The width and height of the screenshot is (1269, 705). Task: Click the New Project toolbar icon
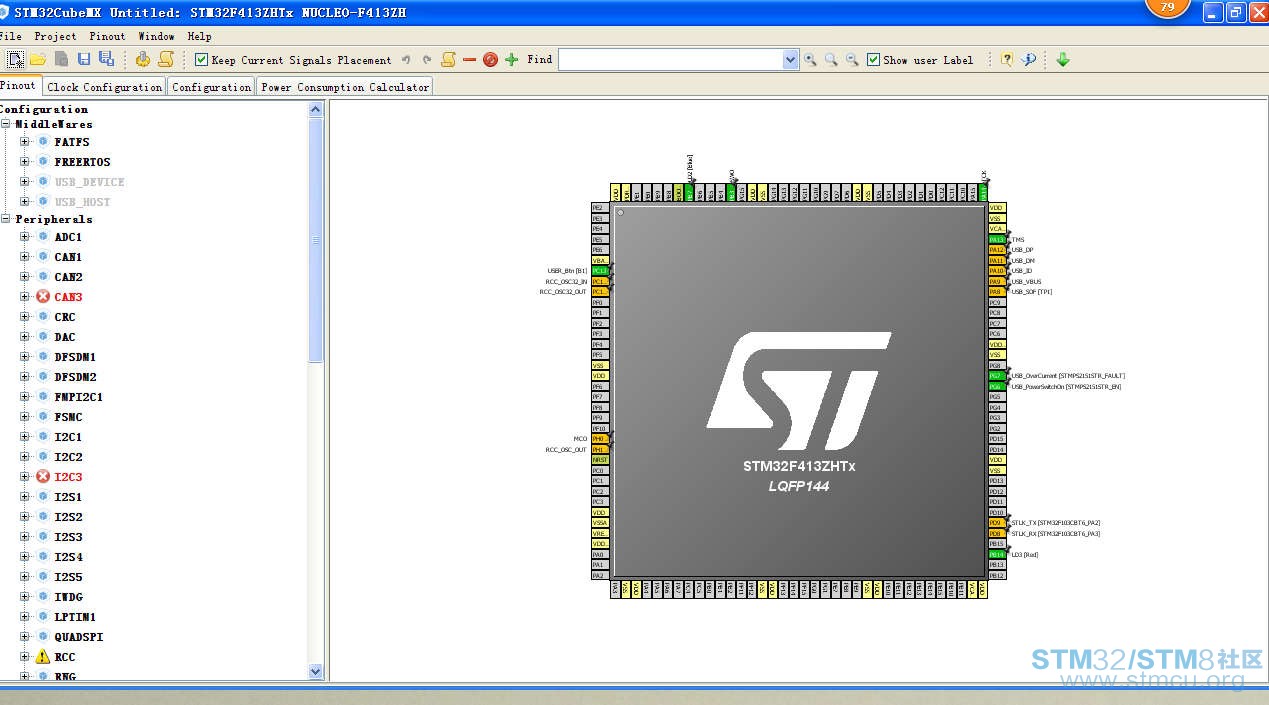point(15,60)
